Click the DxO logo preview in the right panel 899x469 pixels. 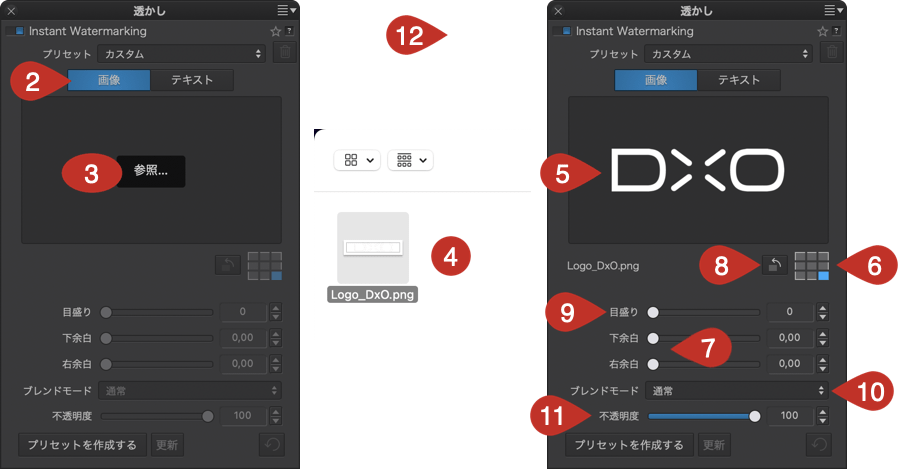click(698, 170)
